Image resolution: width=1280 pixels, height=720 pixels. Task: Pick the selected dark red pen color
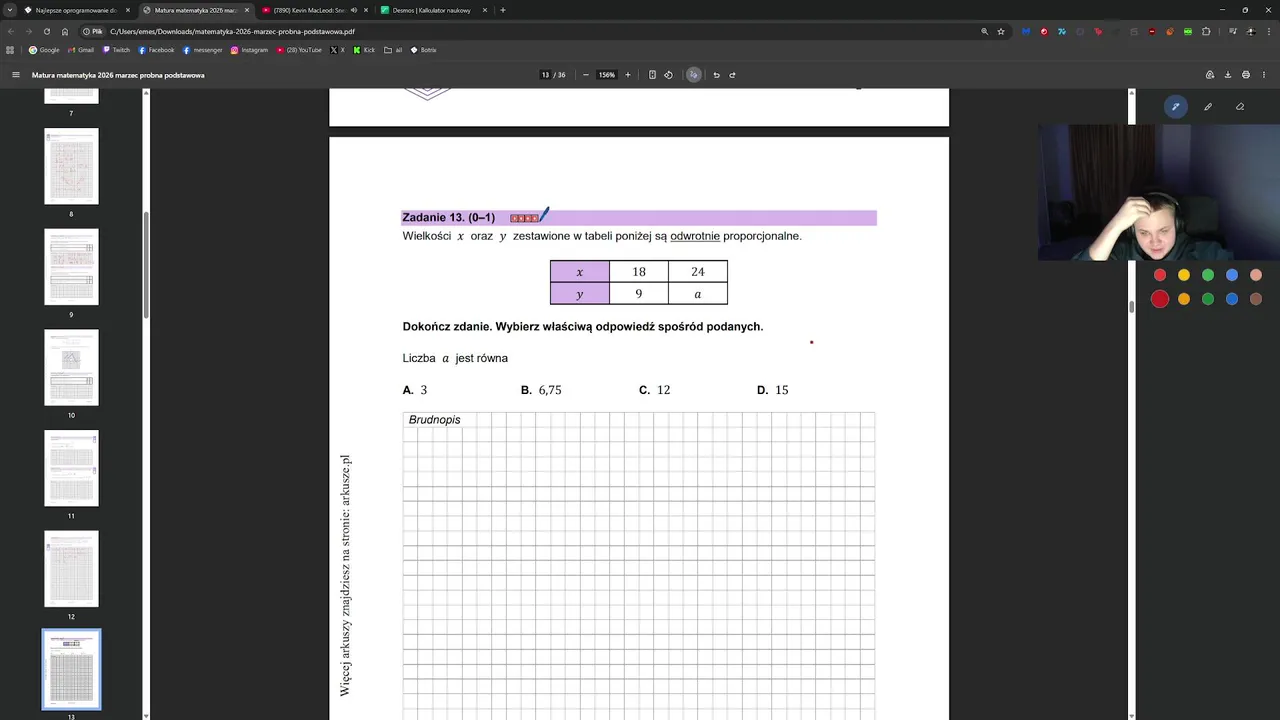point(1160,299)
